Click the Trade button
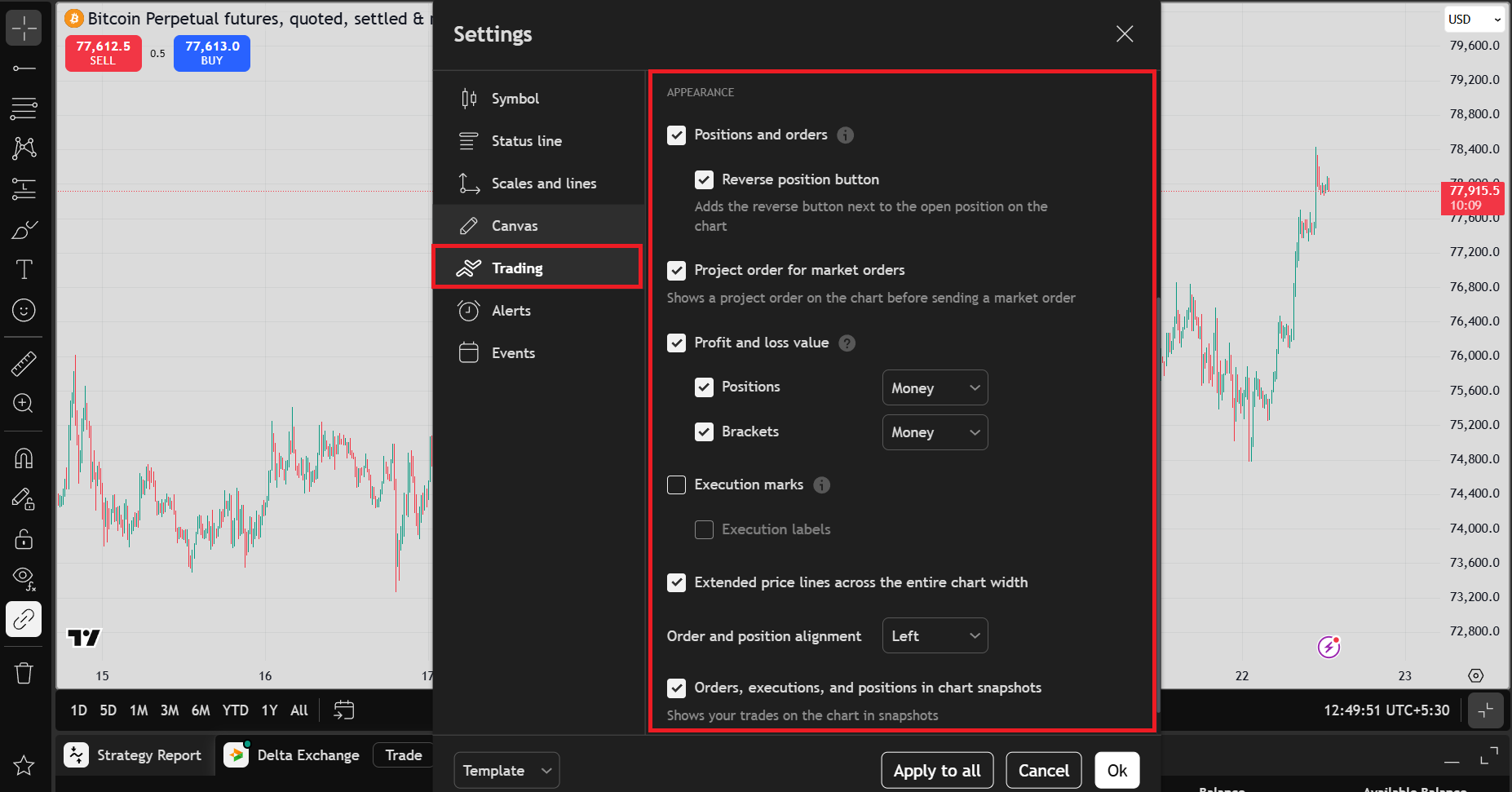The width and height of the screenshot is (1512, 792). (x=404, y=755)
